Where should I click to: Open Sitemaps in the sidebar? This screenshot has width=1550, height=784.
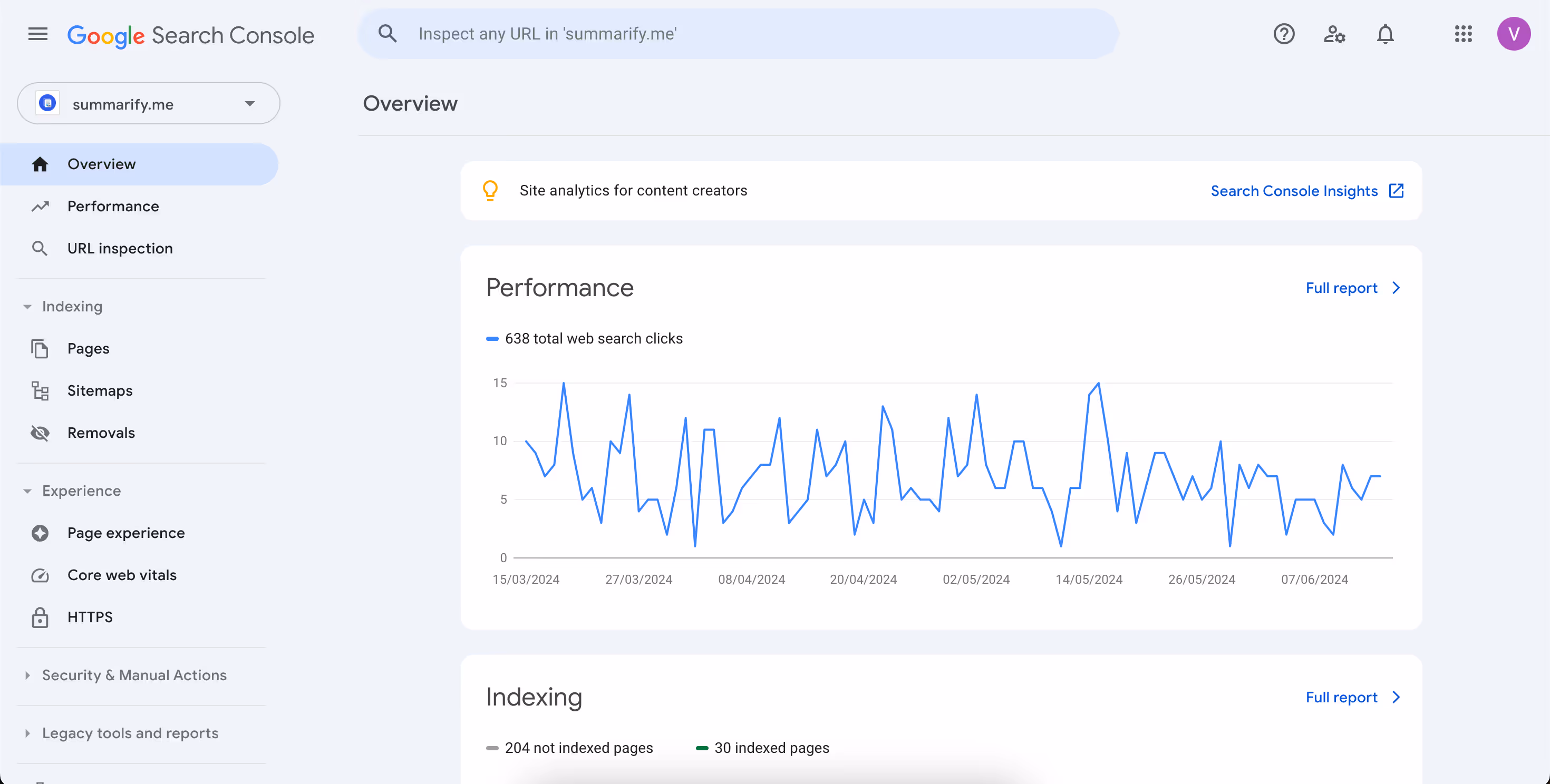point(99,391)
